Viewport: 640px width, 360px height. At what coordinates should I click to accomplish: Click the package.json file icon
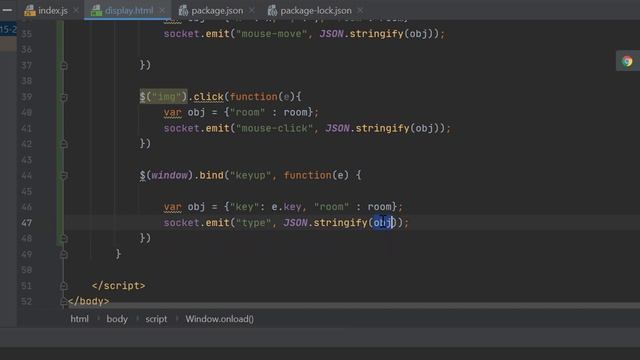(183, 11)
